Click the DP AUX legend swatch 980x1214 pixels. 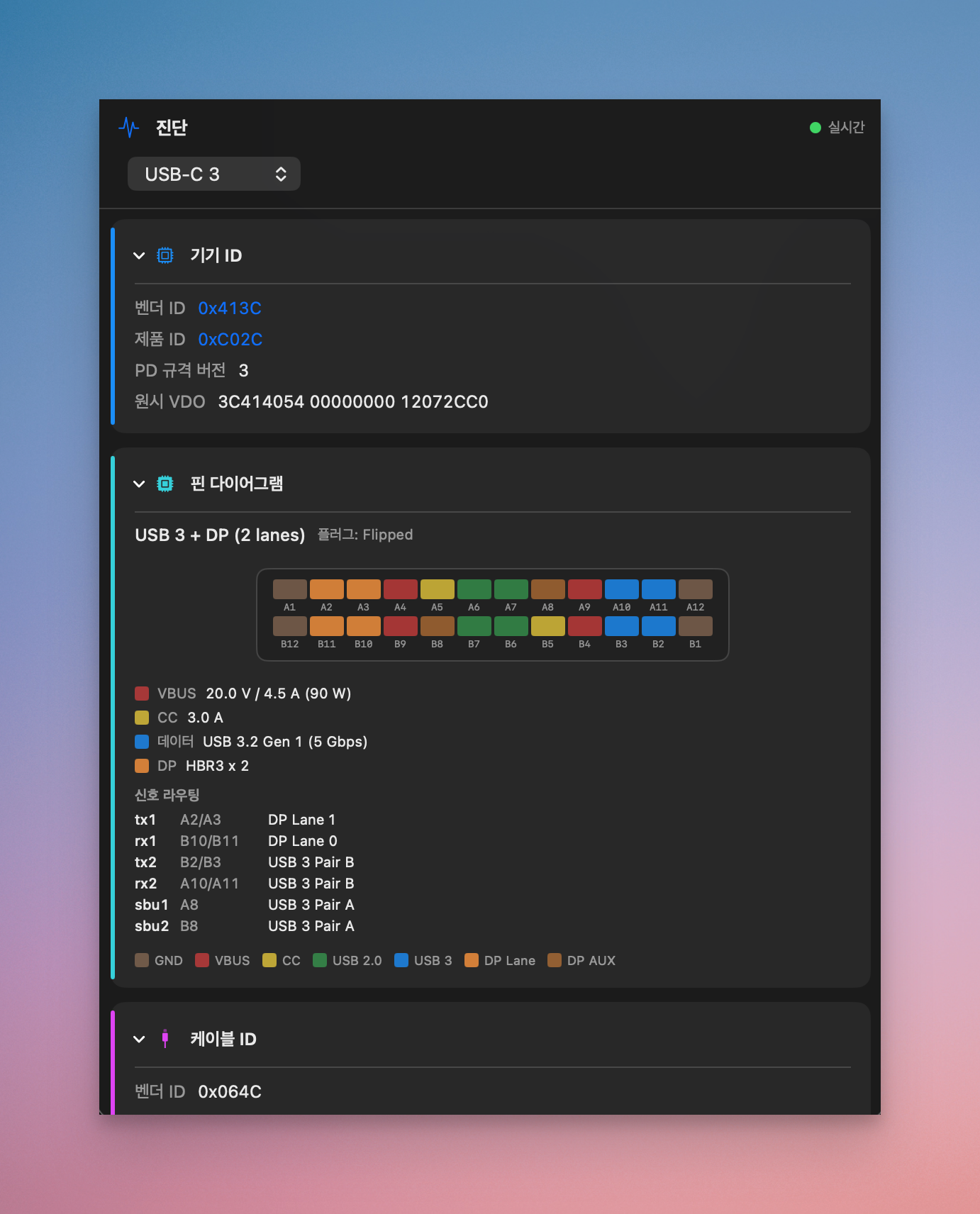tap(555, 960)
